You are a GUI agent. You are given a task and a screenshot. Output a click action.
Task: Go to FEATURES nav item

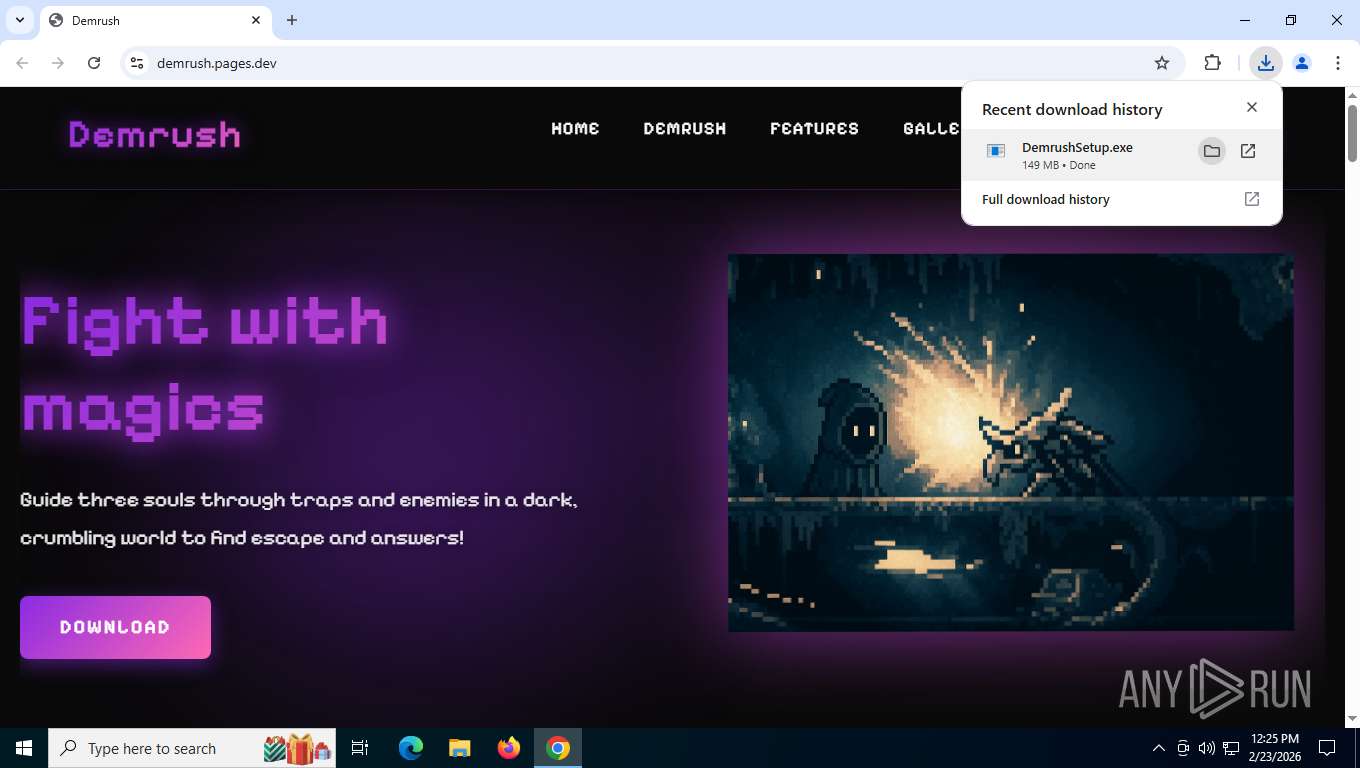click(814, 128)
